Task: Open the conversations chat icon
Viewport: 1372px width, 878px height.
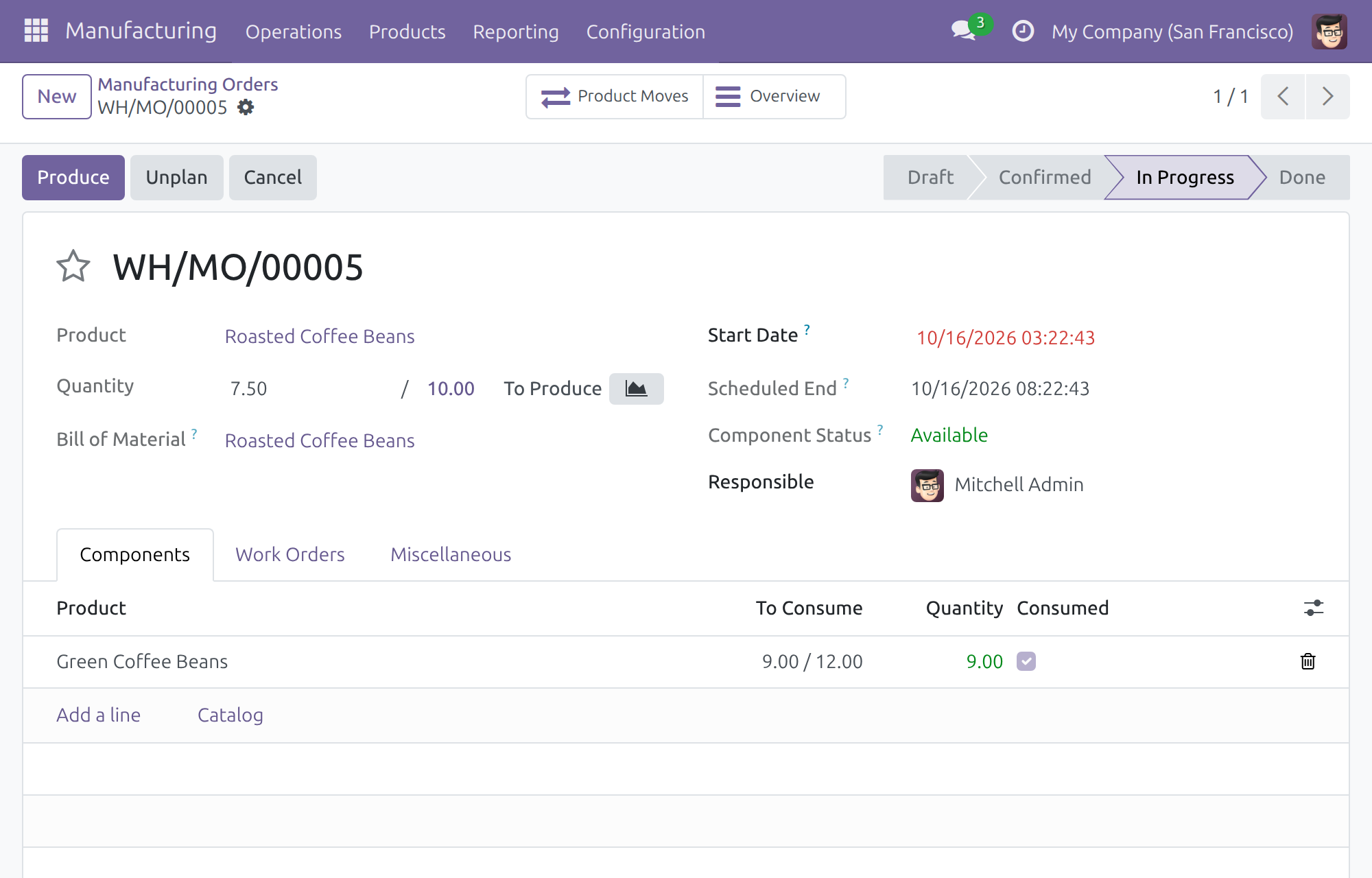Action: point(964,31)
